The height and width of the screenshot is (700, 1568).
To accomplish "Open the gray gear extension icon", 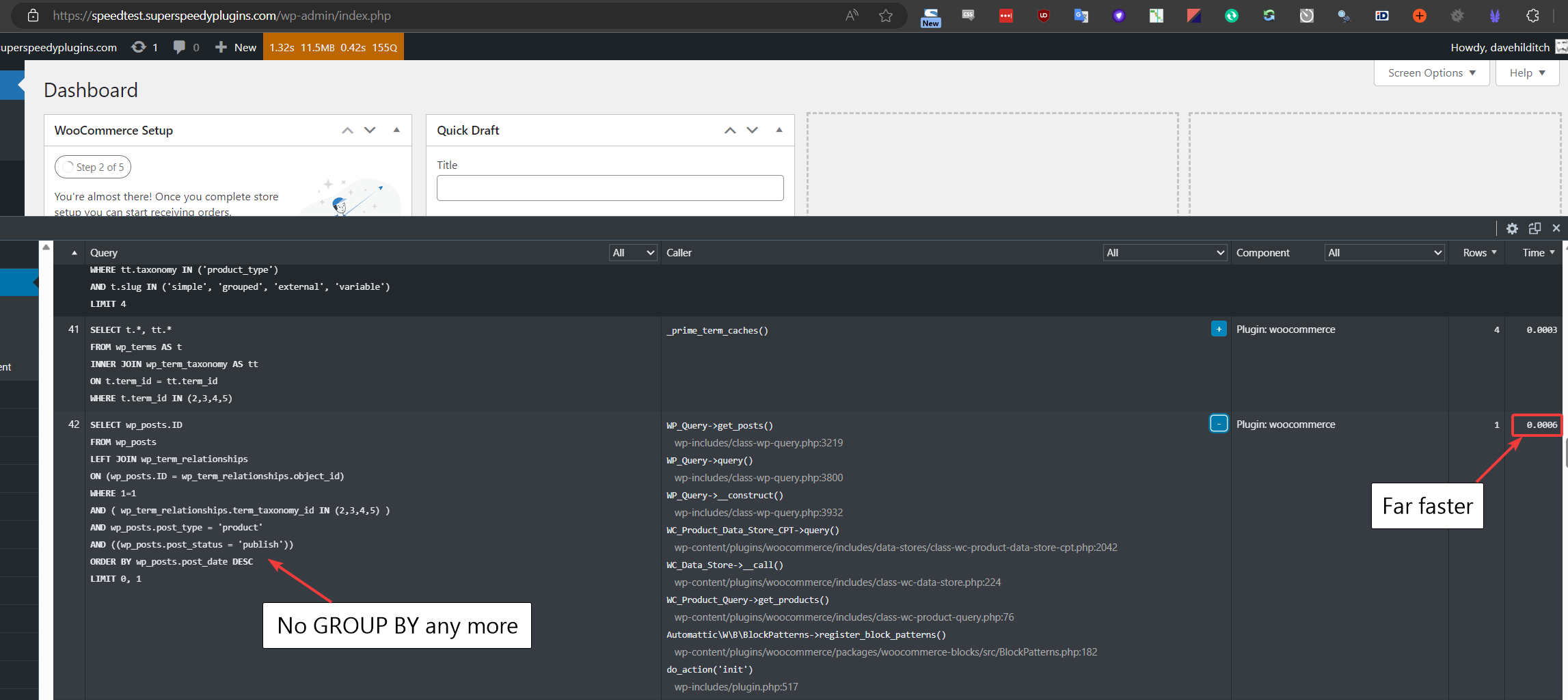I will click(1457, 15).
